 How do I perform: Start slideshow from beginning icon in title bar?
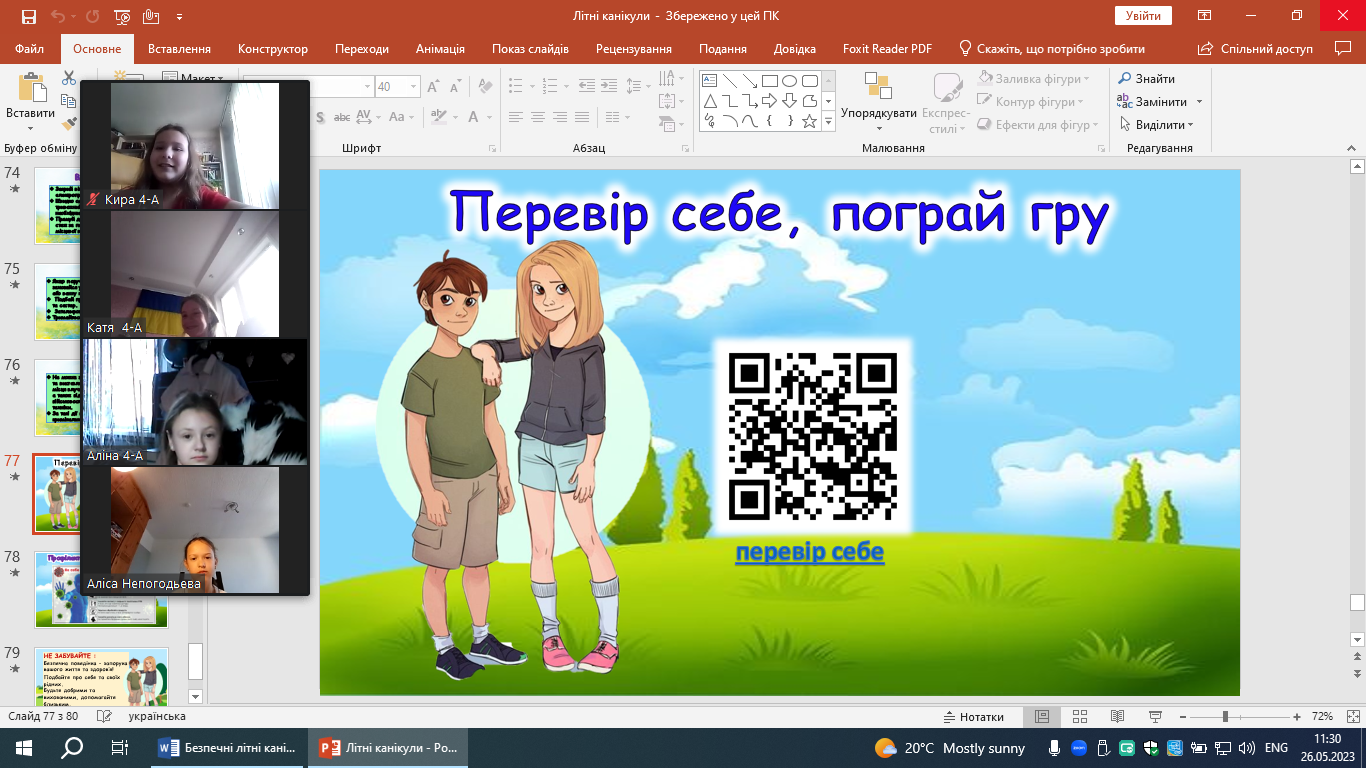click(x=122, y=17)
